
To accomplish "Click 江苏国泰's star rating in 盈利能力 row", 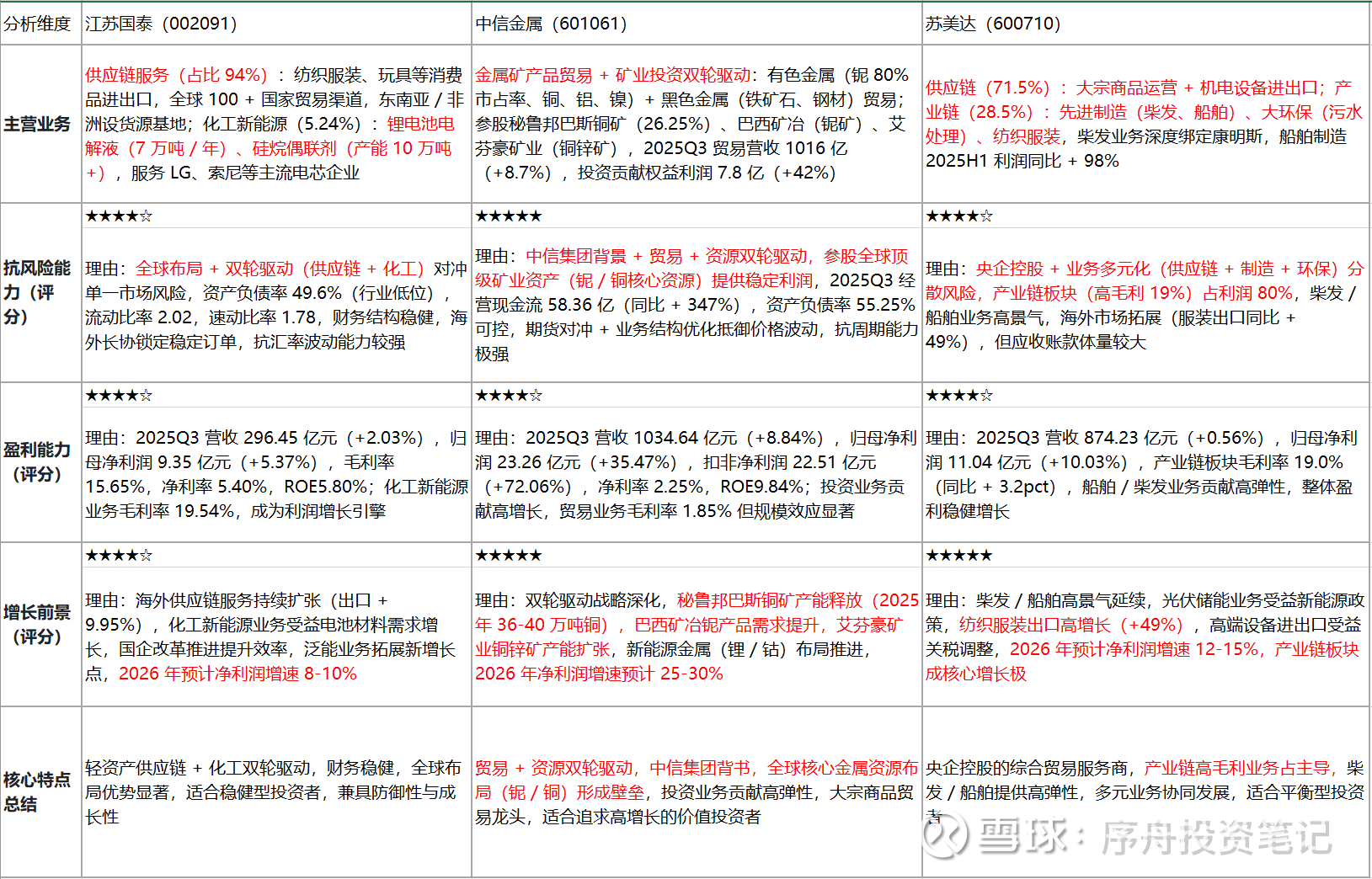I will click(119, 396).
